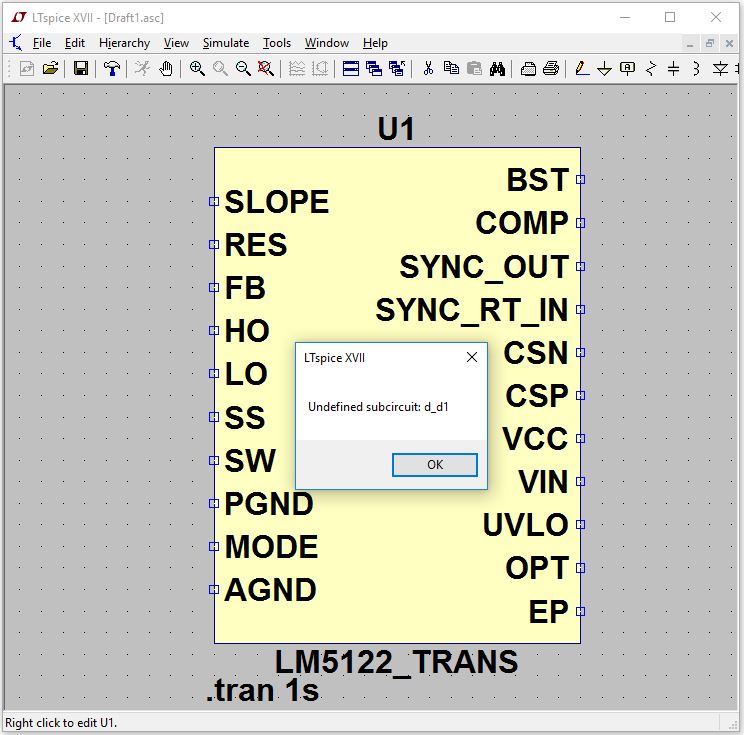Click the MODE pin label
The width and height of the screenshot is (744, 735).
tap(271, 547)
